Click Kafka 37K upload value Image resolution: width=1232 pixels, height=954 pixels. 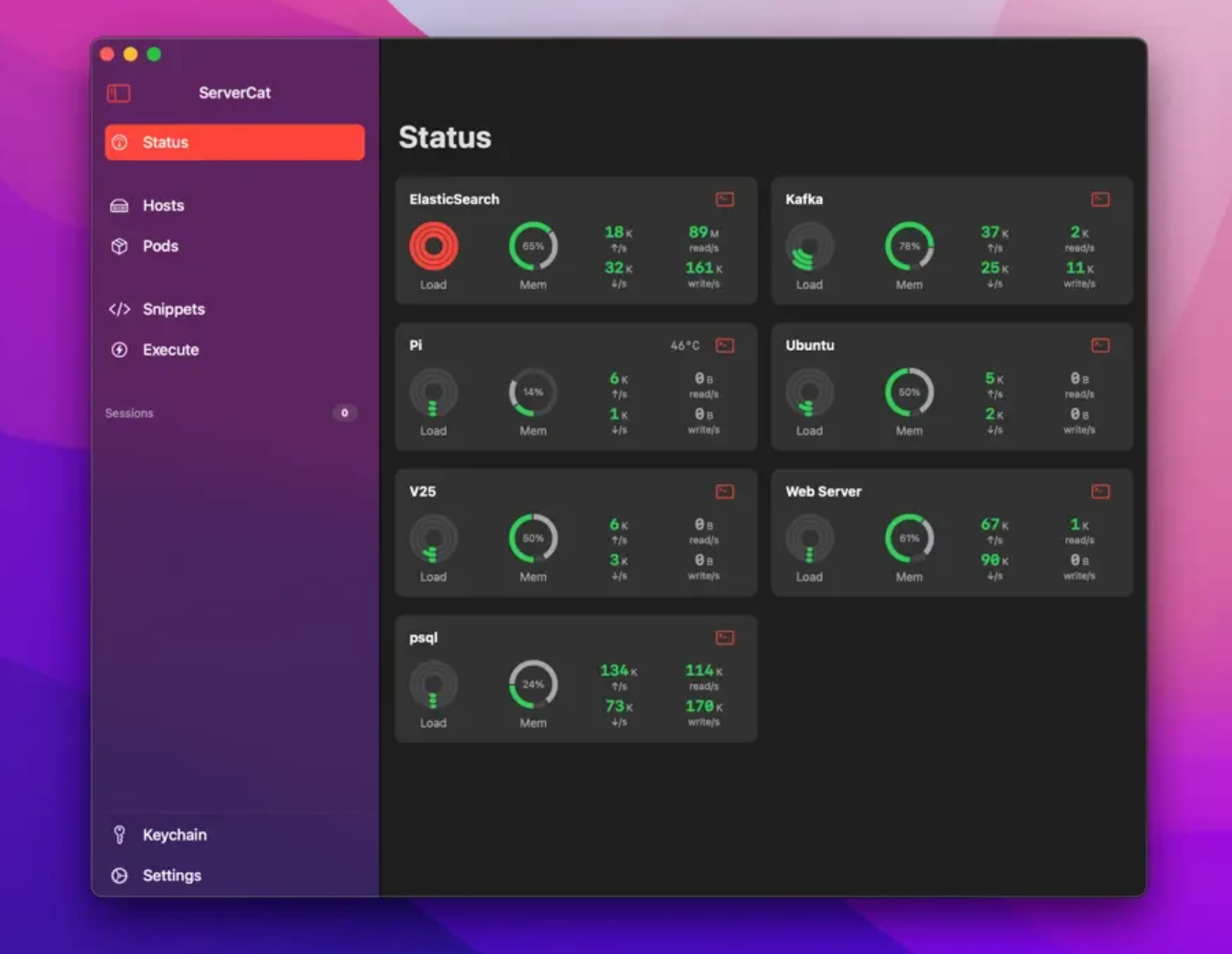click(994, 232)
